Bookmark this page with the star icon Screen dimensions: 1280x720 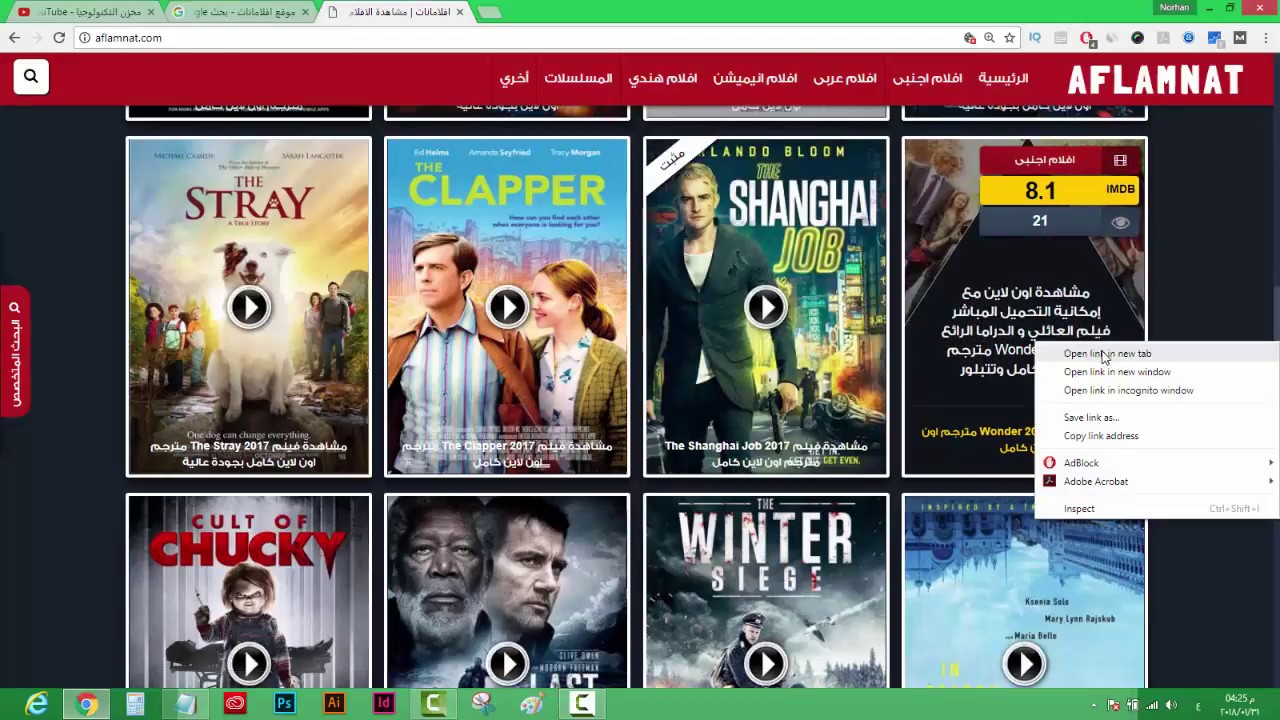coord(1010,38)
